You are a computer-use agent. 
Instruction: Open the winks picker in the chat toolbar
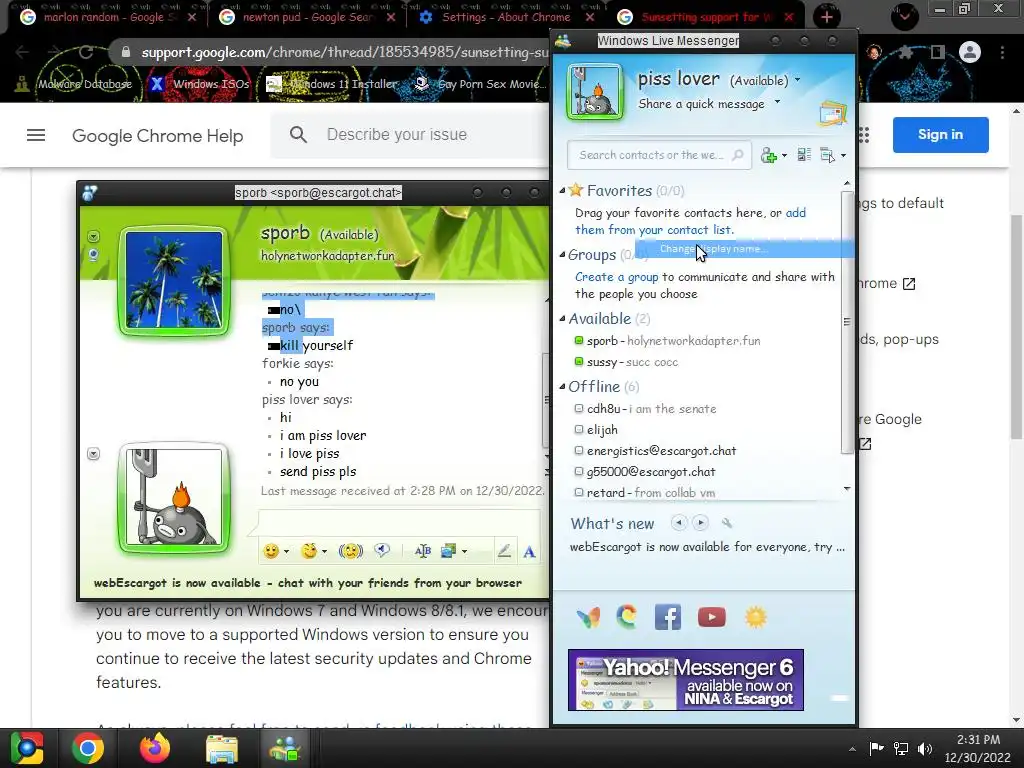click(x=309, y=551)
